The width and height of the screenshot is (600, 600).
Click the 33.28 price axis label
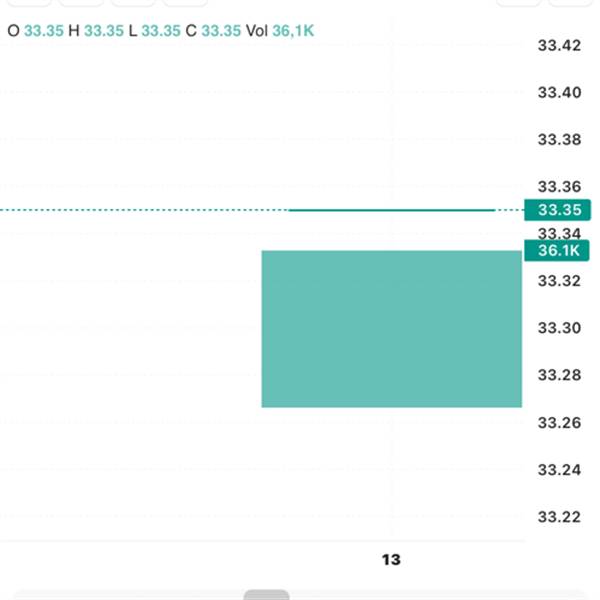click(x=559, y=375)
